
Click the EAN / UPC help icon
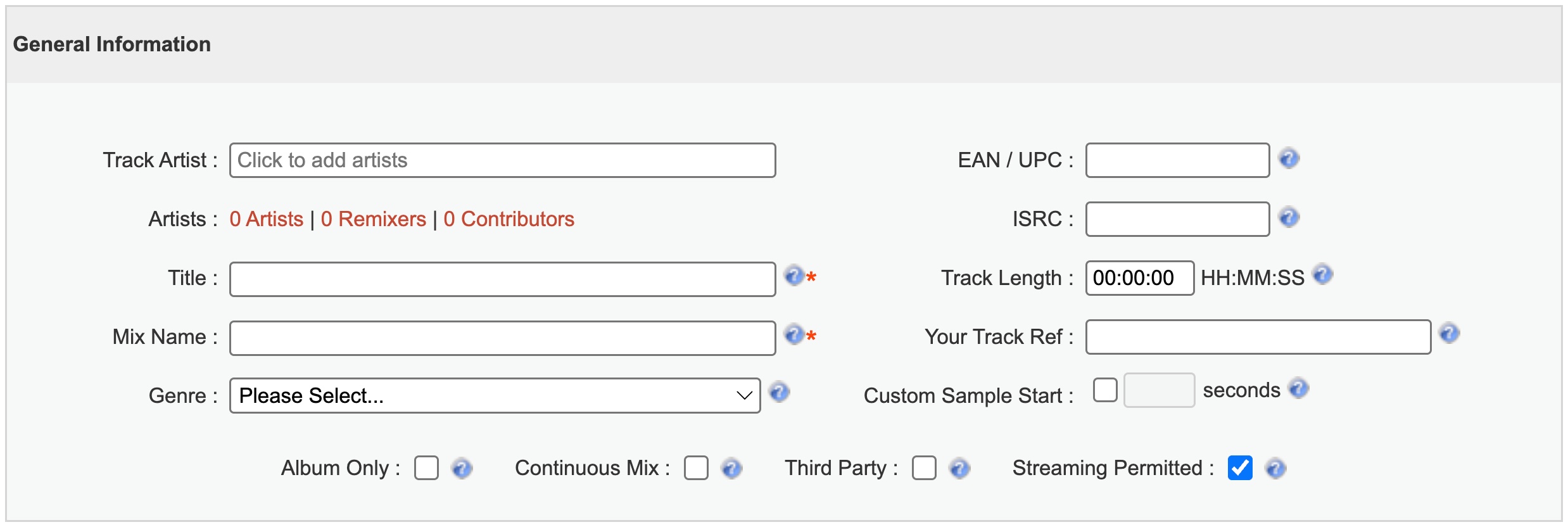pos(1289,158)
